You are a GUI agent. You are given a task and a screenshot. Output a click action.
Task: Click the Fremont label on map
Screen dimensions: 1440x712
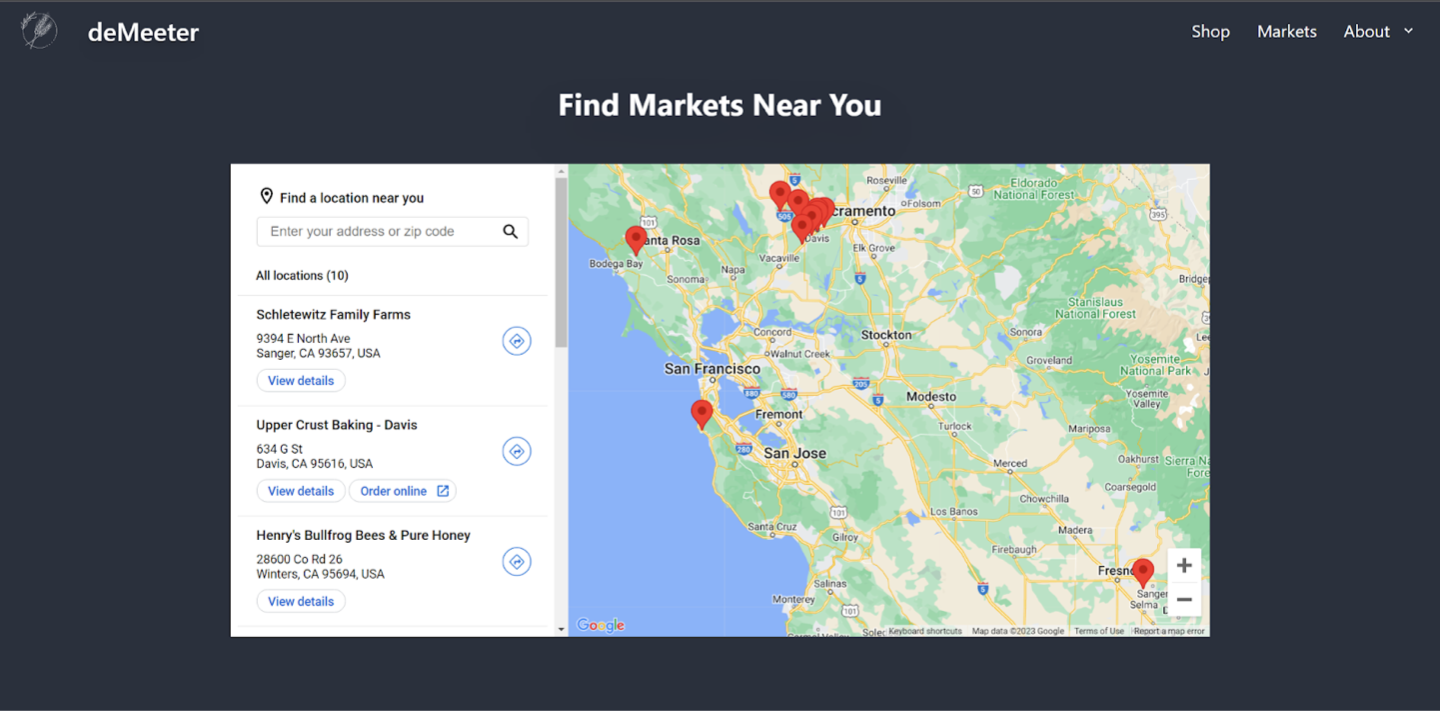coord(779,414)
